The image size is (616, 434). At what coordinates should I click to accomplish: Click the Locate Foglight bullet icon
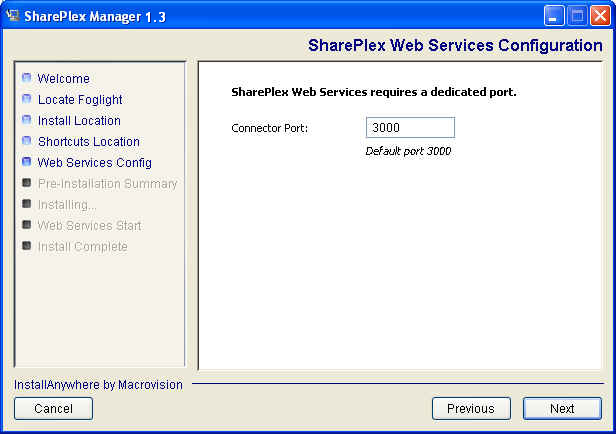point(27,99)
